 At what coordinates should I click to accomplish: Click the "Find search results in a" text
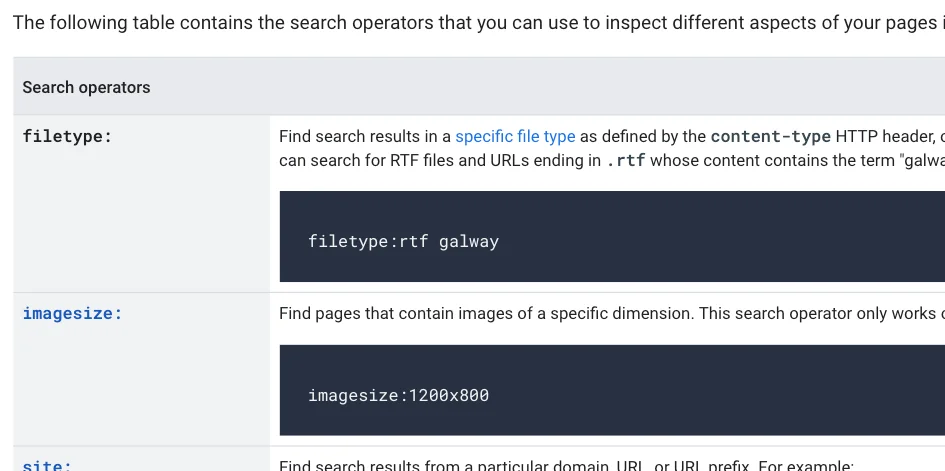click(365, 137)
